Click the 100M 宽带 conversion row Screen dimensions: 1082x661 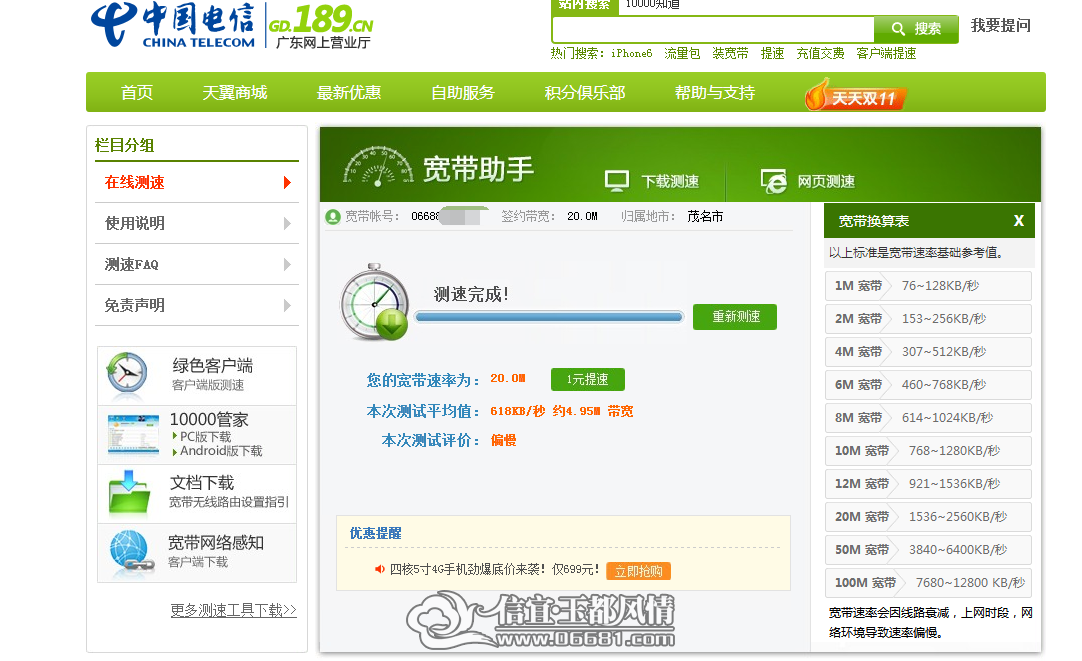[928, 583]
